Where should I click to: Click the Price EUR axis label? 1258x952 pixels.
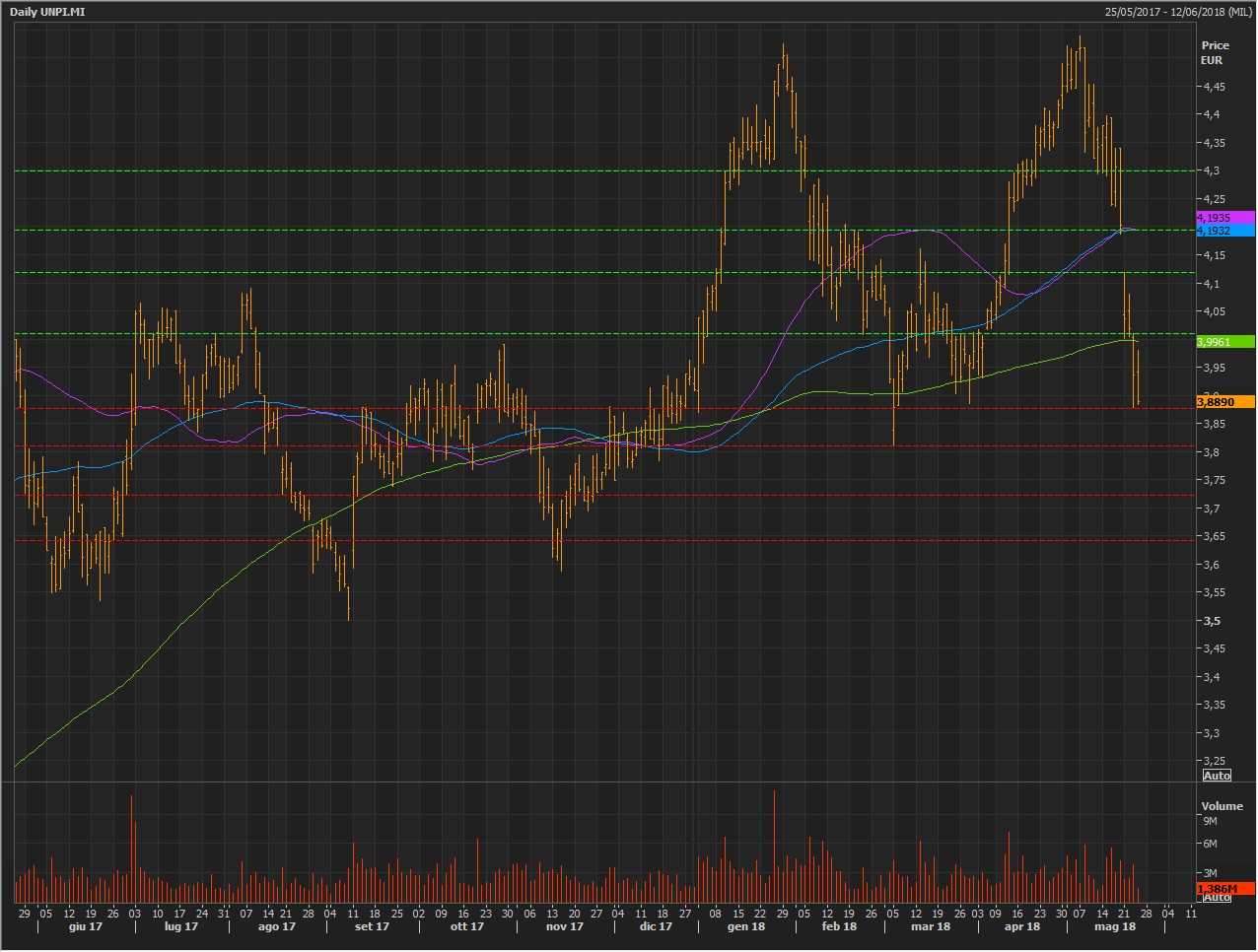point(1215,52)
